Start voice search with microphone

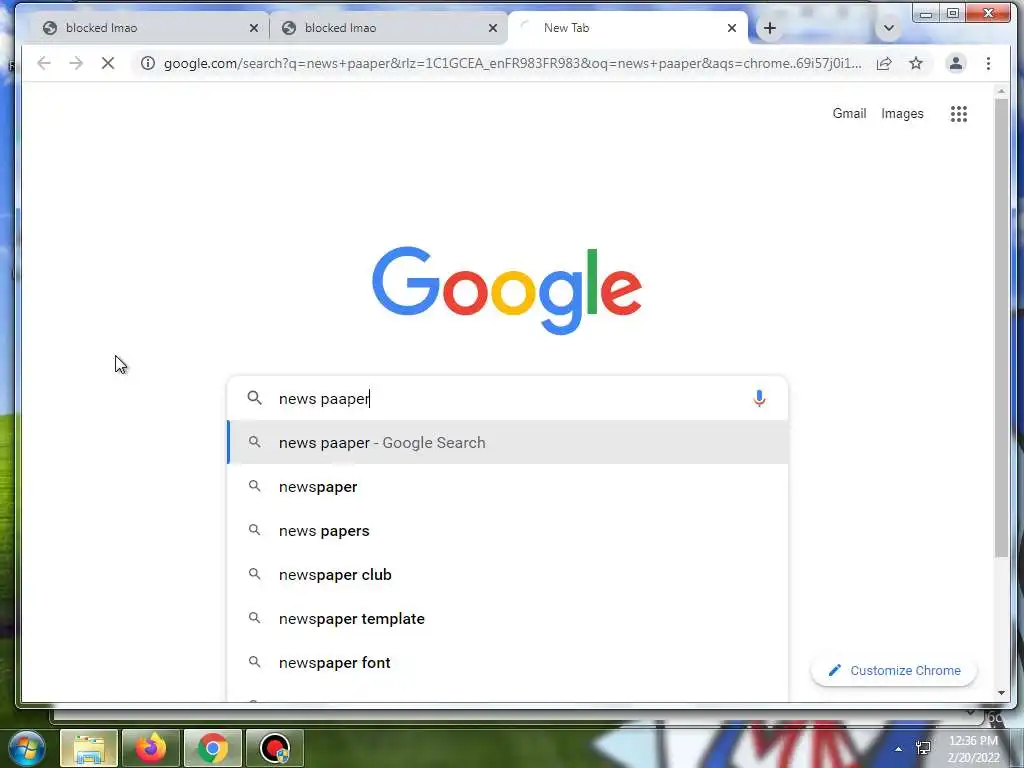pyautogui.click(x=759, y=398)
